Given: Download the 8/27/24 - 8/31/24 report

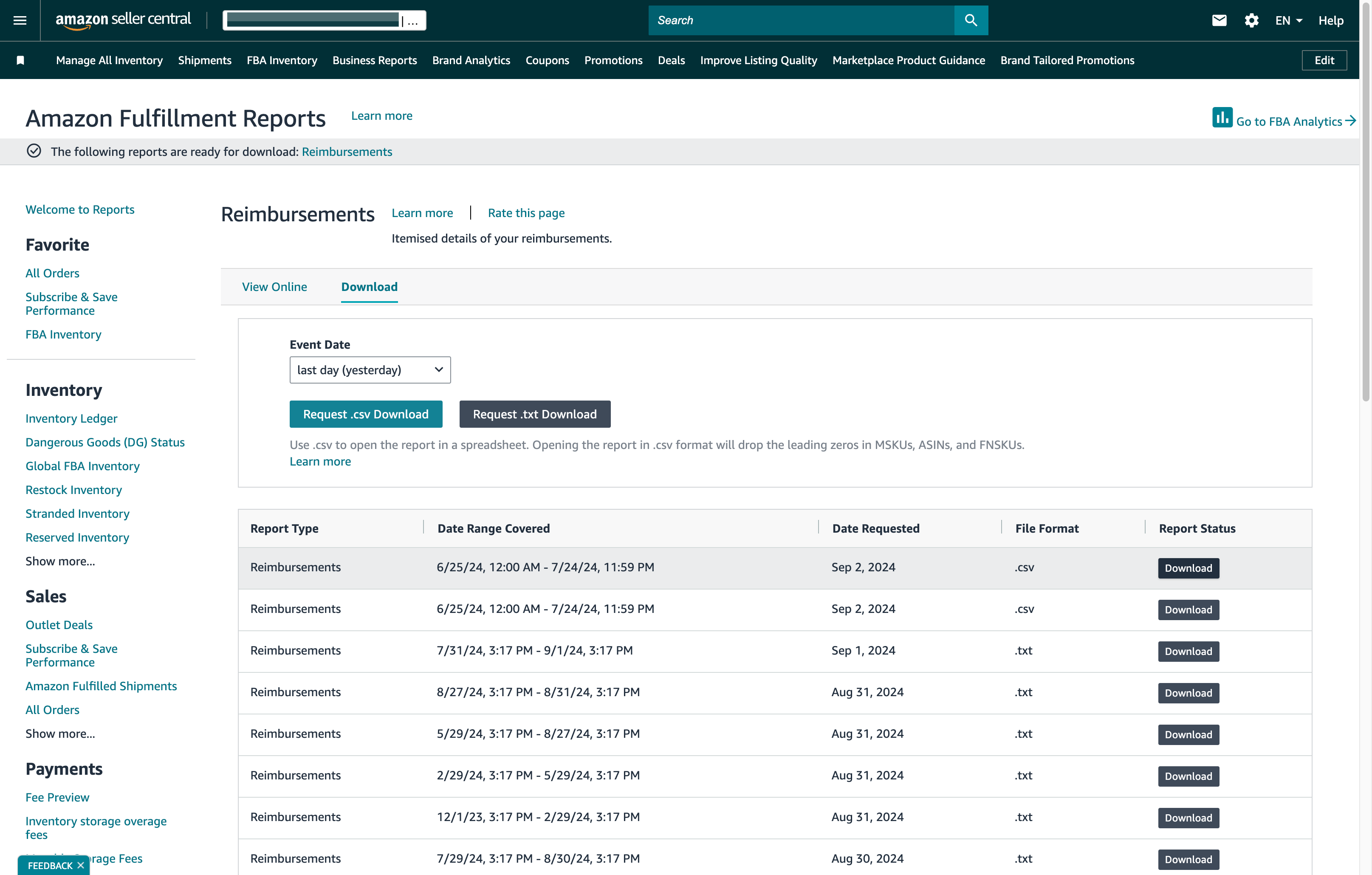Looking at the screenshot, I should [x=1188, y=693].
